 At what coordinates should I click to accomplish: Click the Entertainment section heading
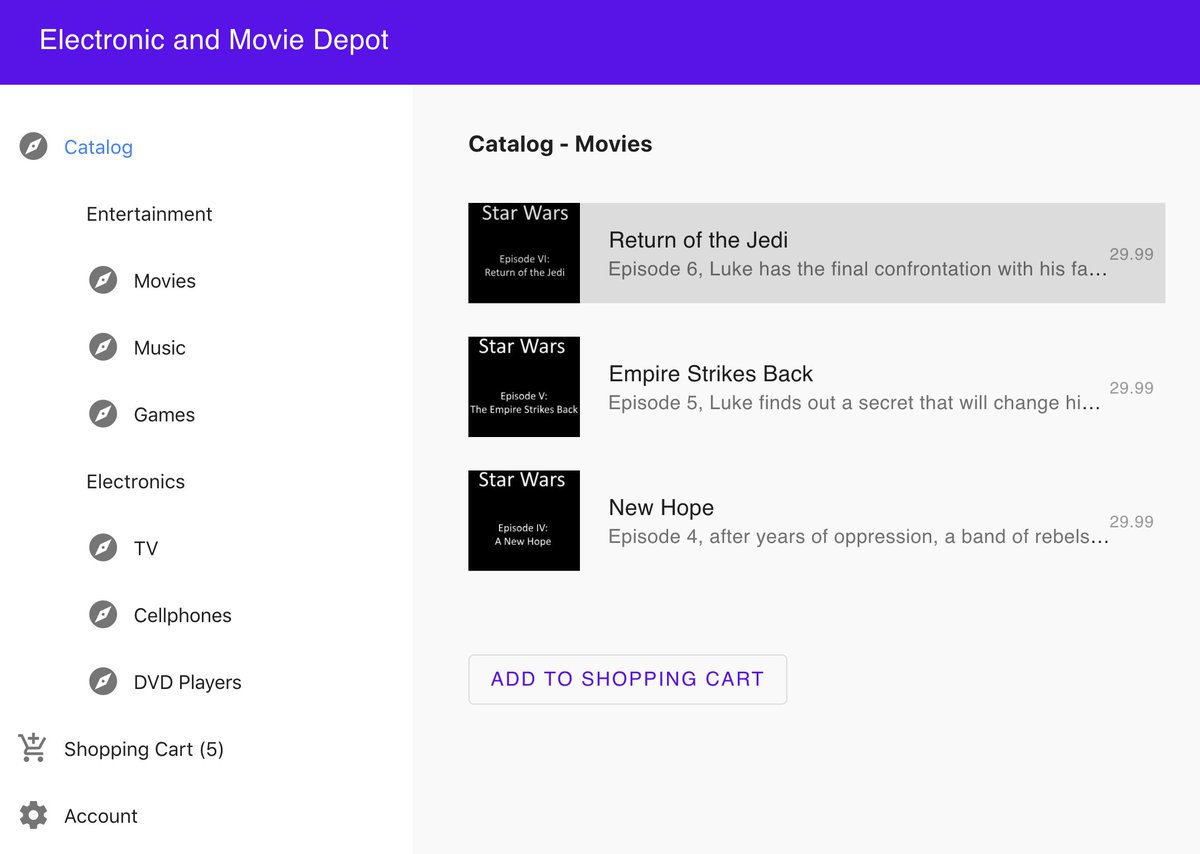pyautogui.click(x=149, y=214)
